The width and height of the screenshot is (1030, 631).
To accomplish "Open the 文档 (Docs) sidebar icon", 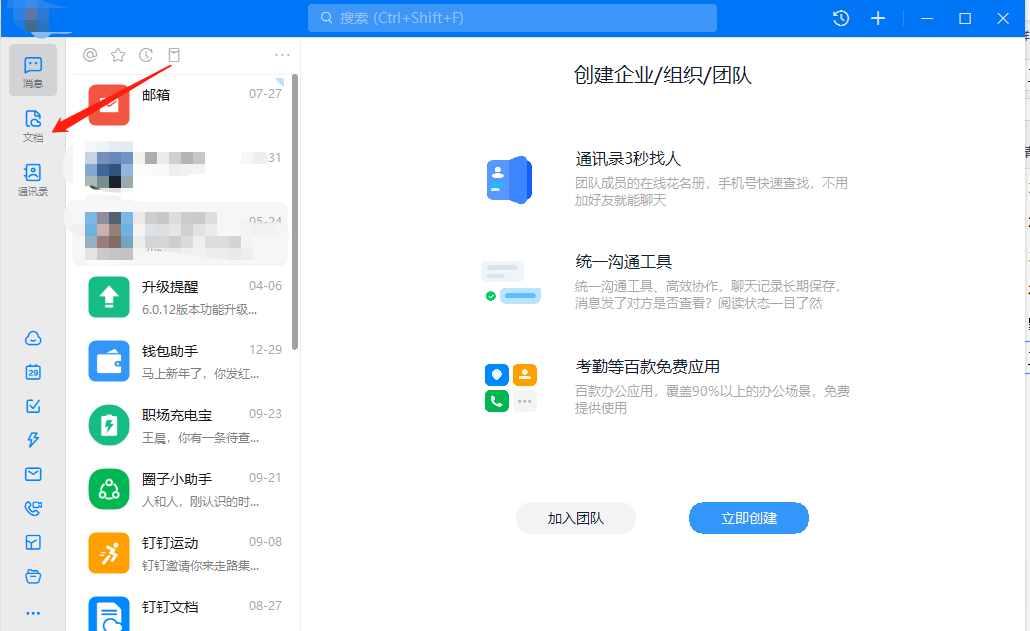I will tap(33, 125).
